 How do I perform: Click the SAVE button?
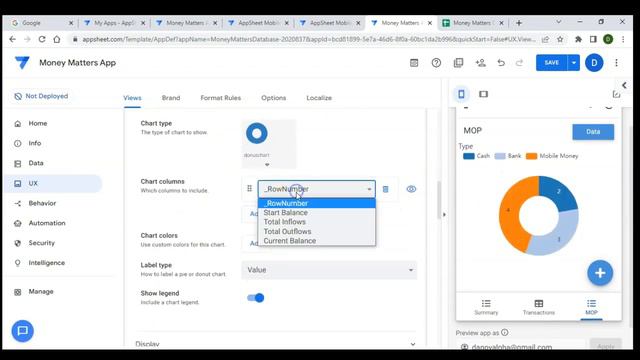pos(551,63)
